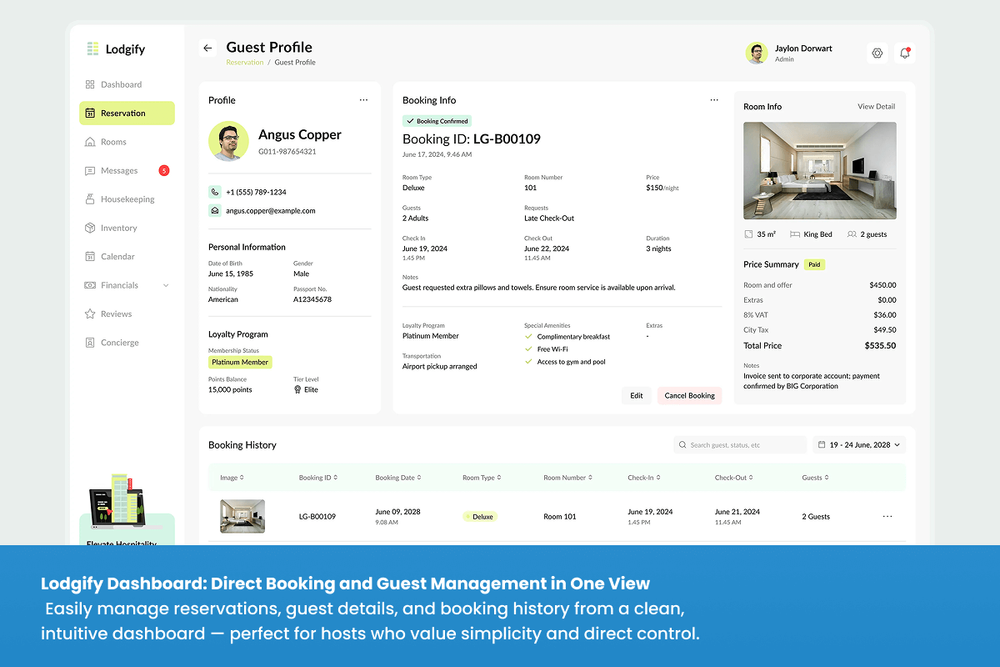1000x667 pixels.
Task: Open the 19 - 24 June date dropdown
Action: (859, 445)
